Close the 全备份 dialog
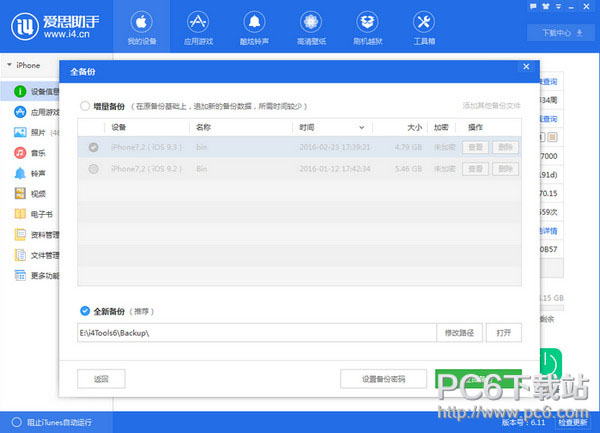This screenshot has width=600, height=433. coord(526,67)
